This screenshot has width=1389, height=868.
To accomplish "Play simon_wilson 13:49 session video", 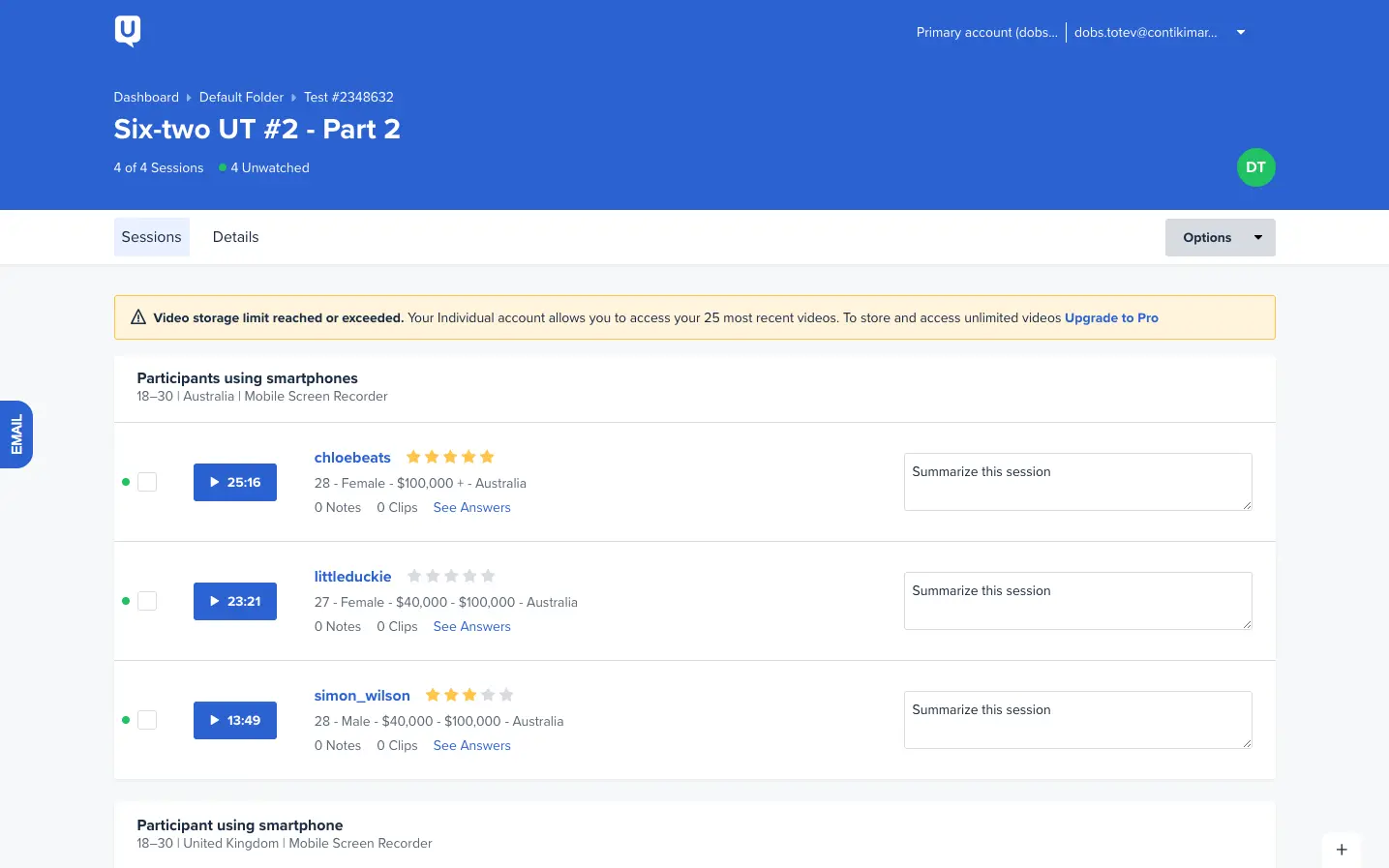I will 235,720.
